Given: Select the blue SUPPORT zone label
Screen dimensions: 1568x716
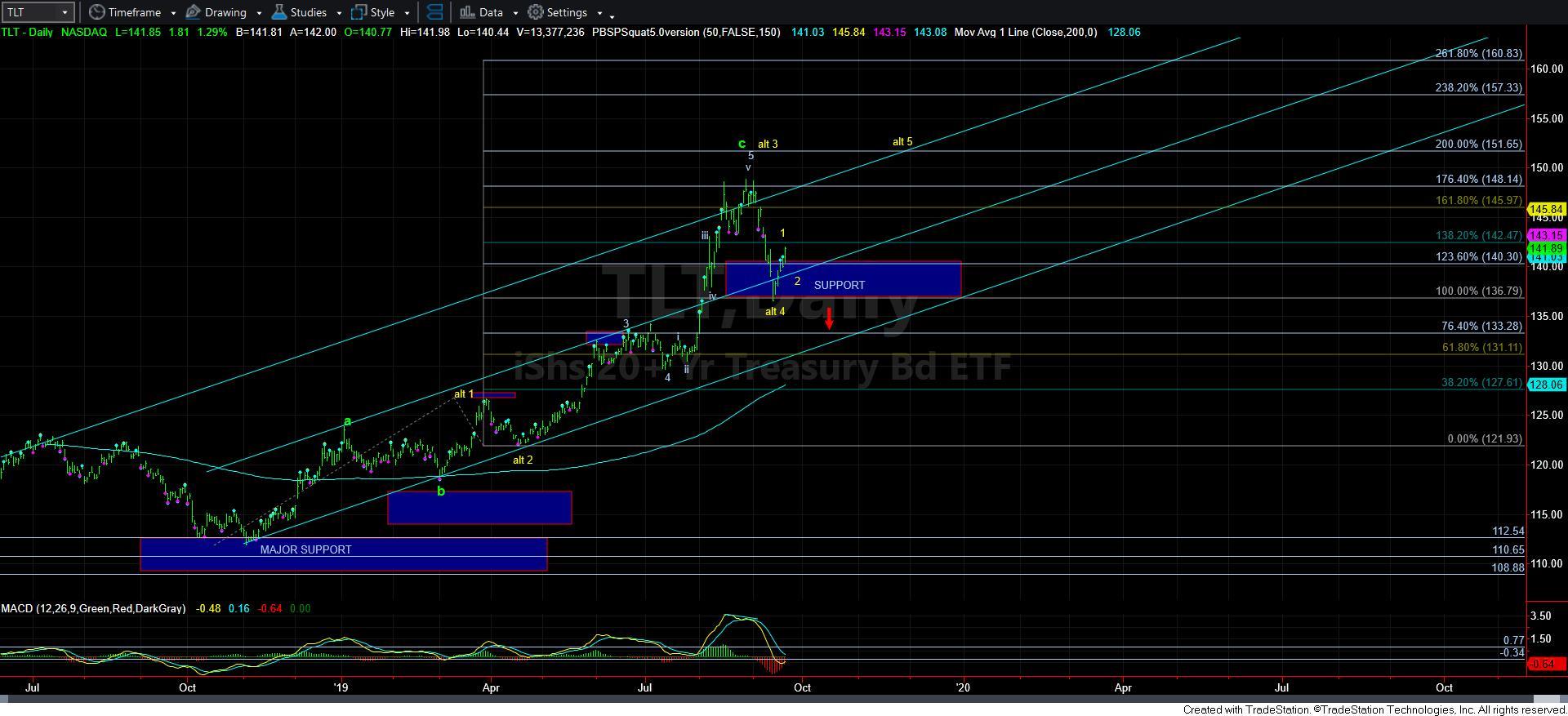Looking at the screenshot, I should click(x=839, y=285).
